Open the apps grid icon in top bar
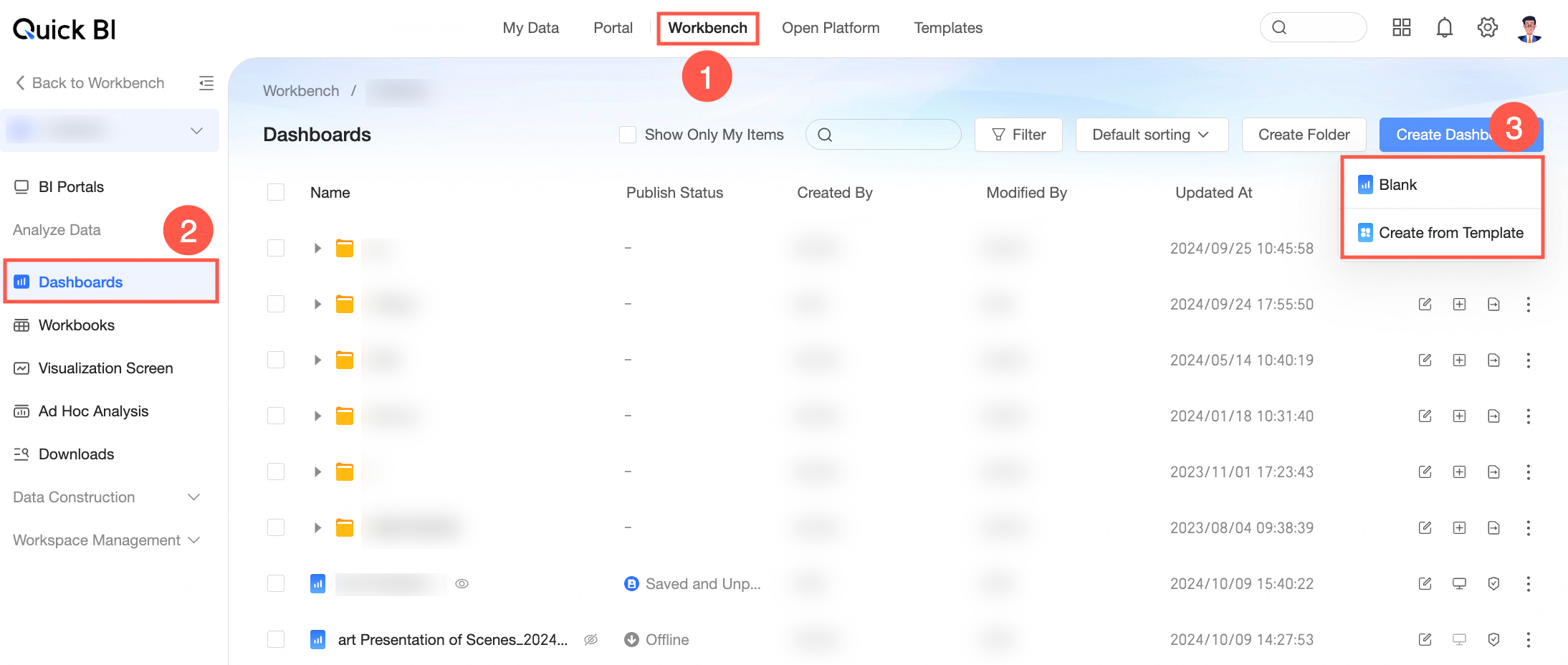Screen dimensions: 1568x665 1401,27
